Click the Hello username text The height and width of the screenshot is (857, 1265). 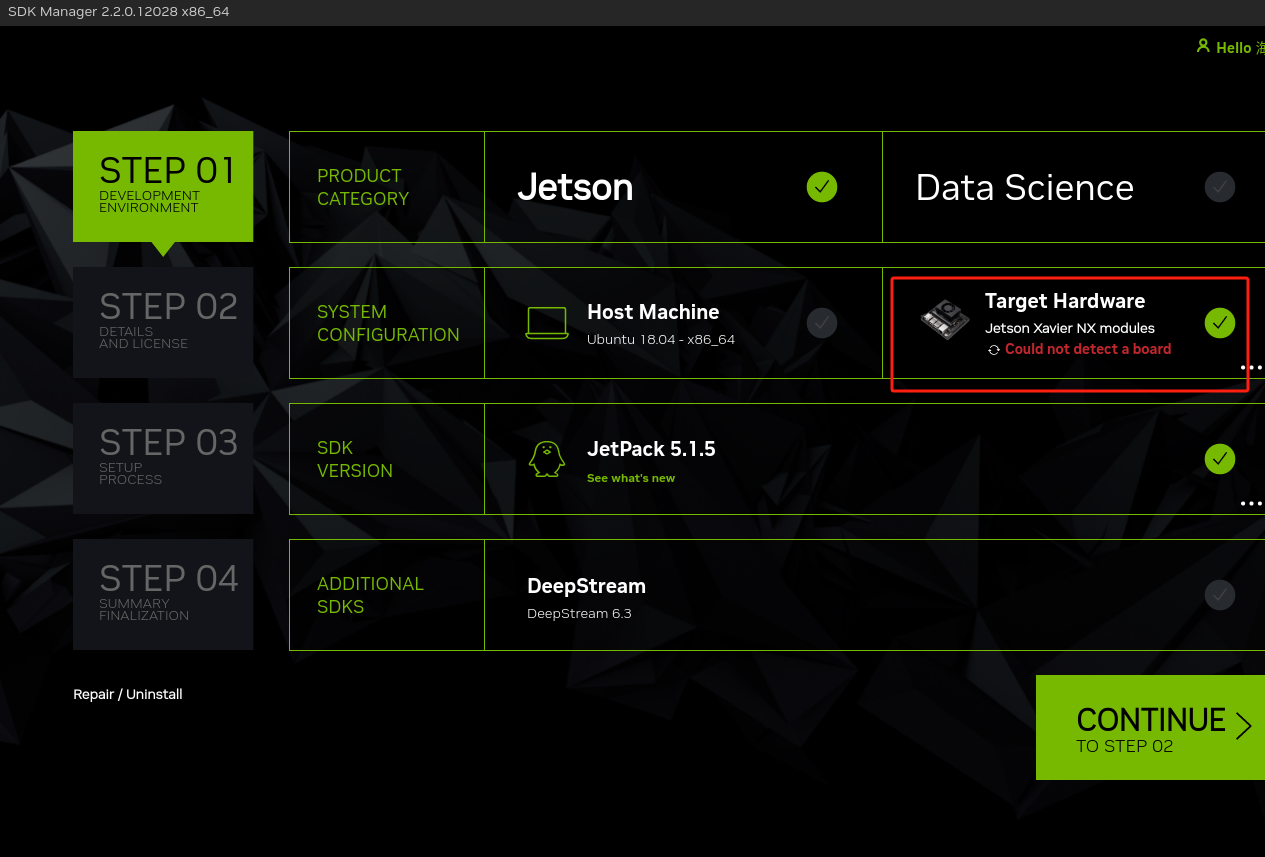tap(1240, 47)
